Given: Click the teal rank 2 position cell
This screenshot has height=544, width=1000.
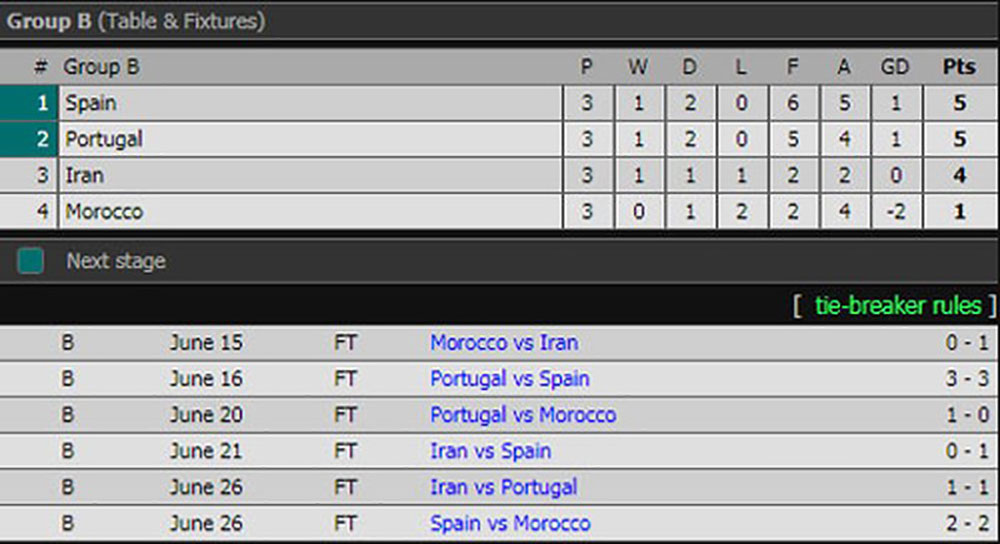Looking at the screenshot, I should (x=29, y=139).
